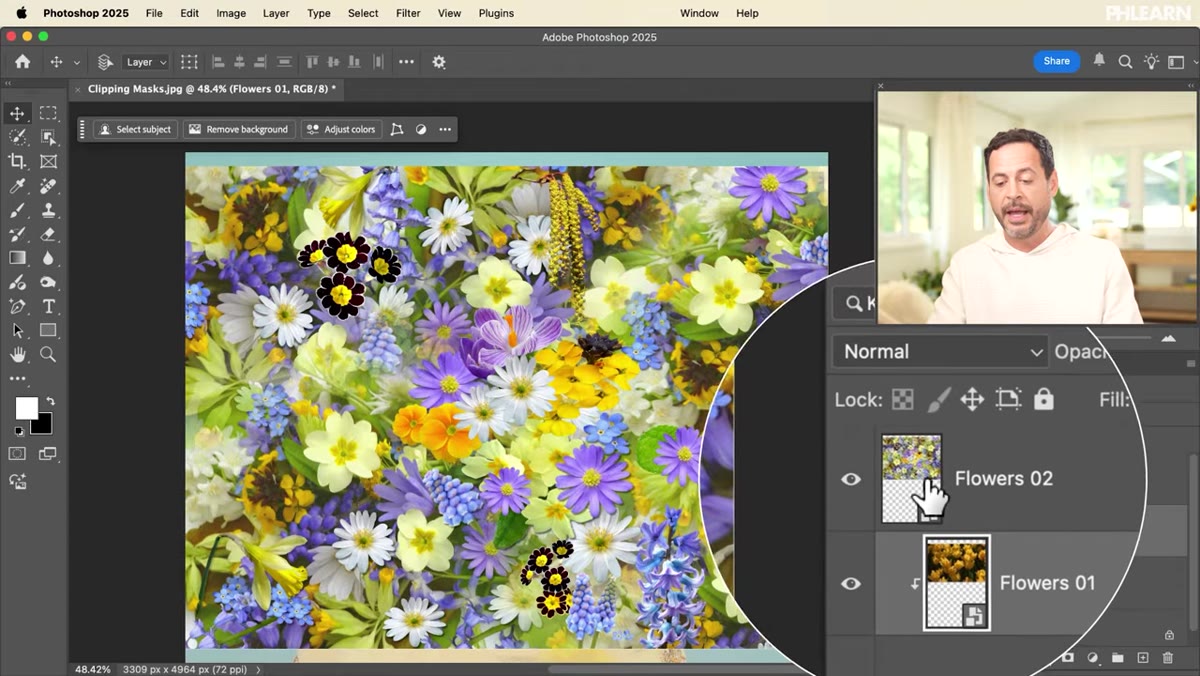Select the Move tool in the toolbar
This screenshot has height=676, width=1200.
pos(17,113)
